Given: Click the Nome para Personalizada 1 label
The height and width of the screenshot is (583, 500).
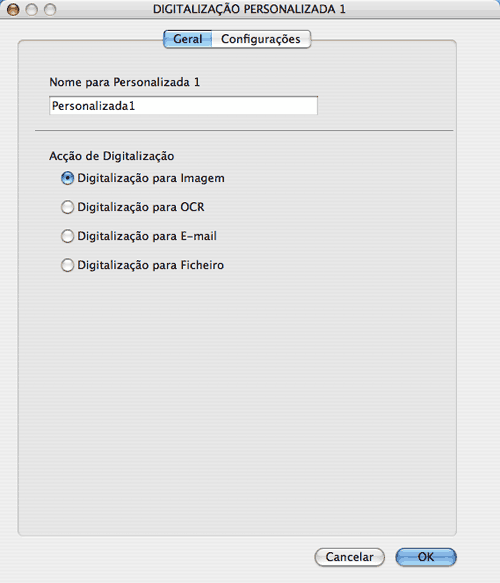Looking at the screenshot, I should click(x=125, y=82).
